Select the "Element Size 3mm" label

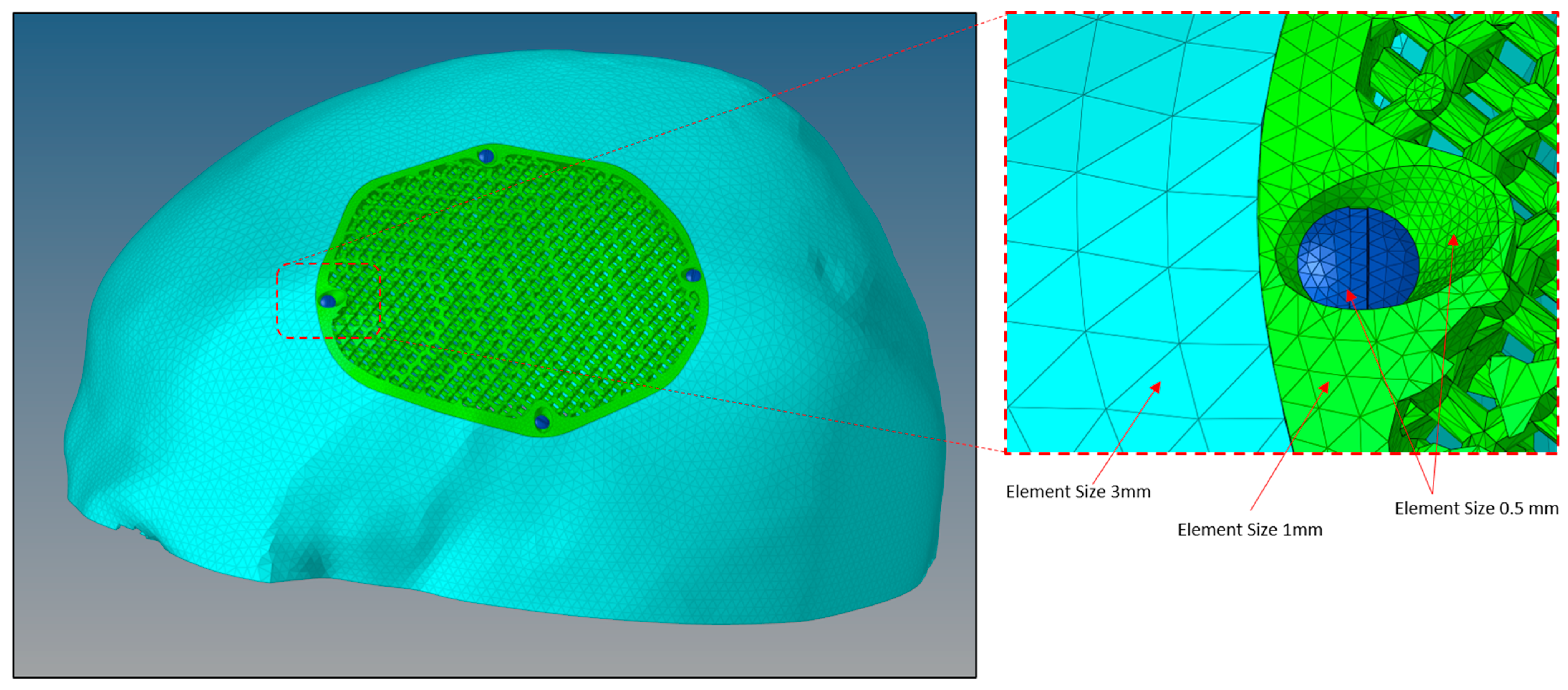click(x=1078, y=492)
